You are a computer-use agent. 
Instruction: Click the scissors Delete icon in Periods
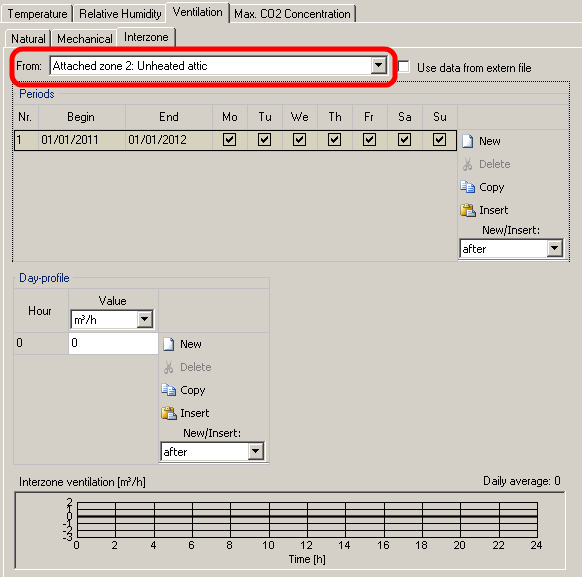pyautogui.click(x=468, y=164)
